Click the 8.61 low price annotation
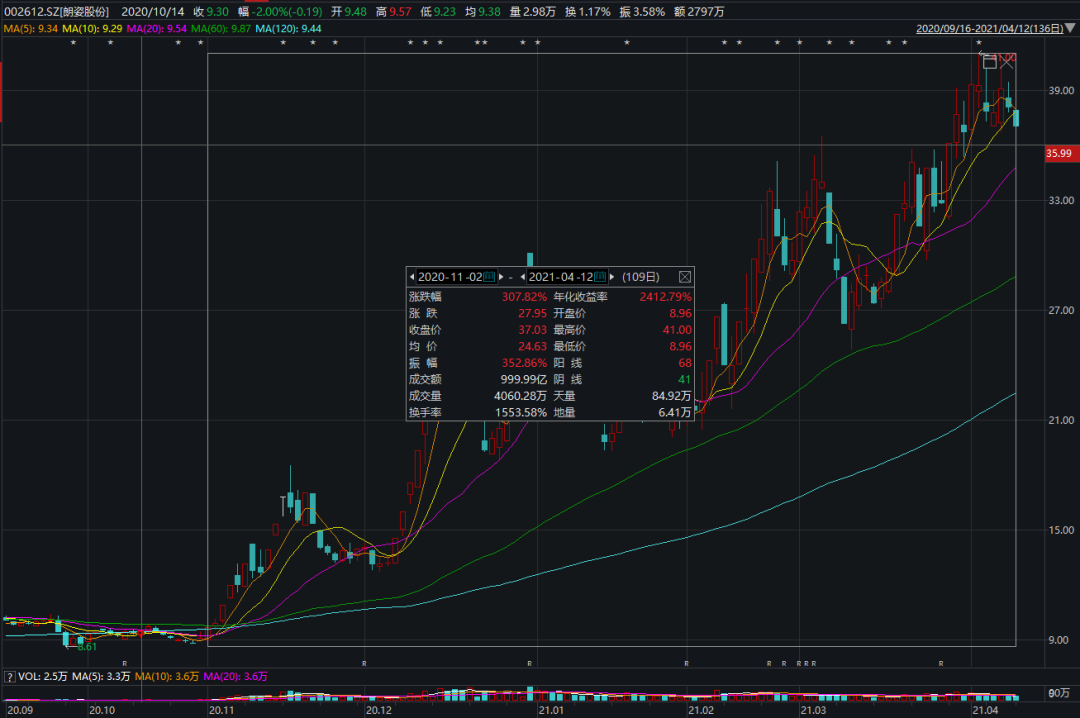The width and height of the screenshot is (1080, 718). [x=87, y=647]
